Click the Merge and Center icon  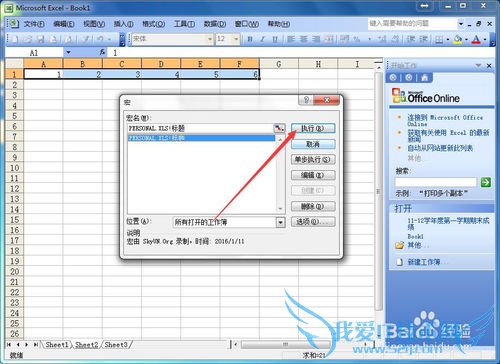point(329,39)
